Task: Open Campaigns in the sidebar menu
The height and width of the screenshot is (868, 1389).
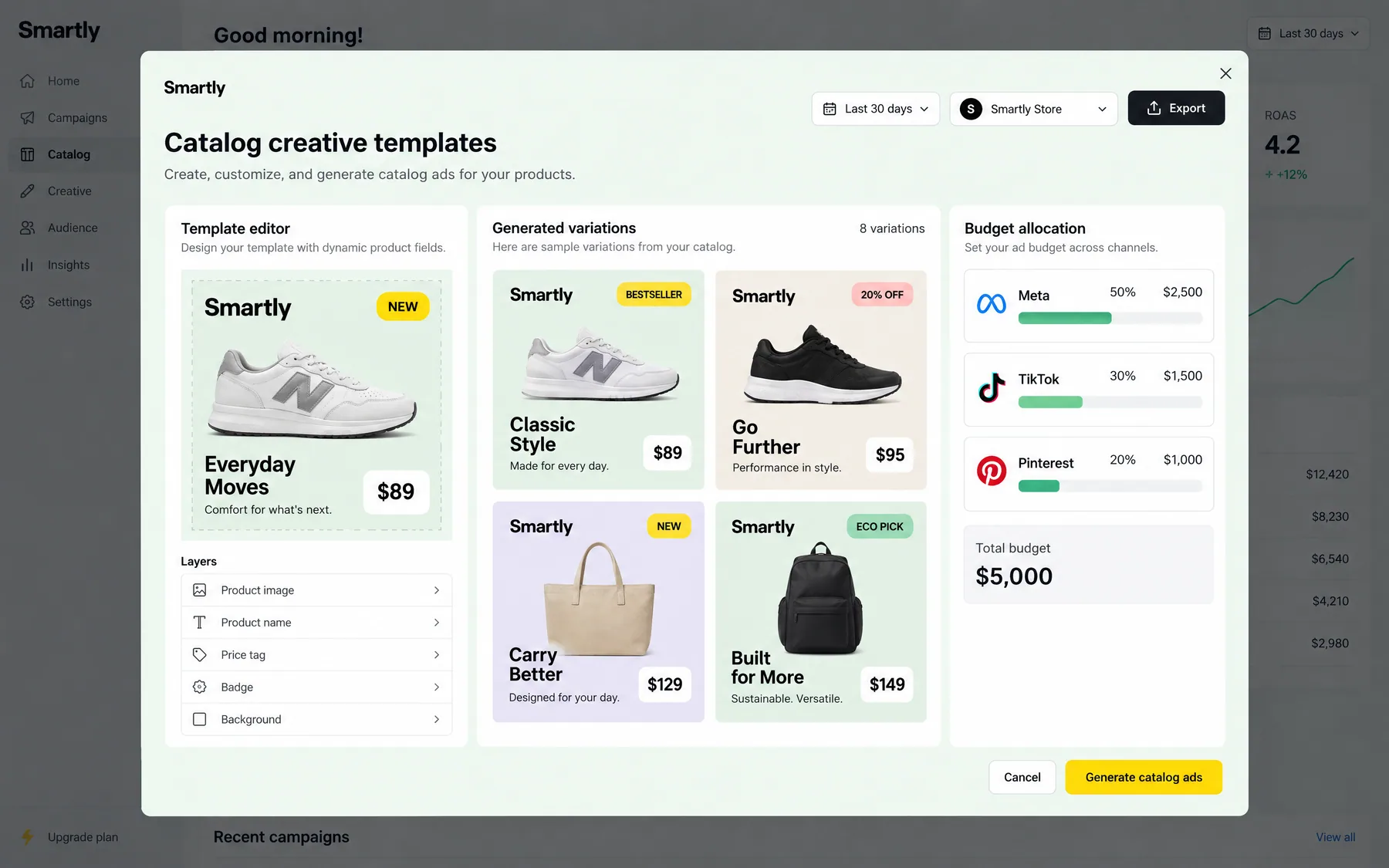Action: [76, 118]
